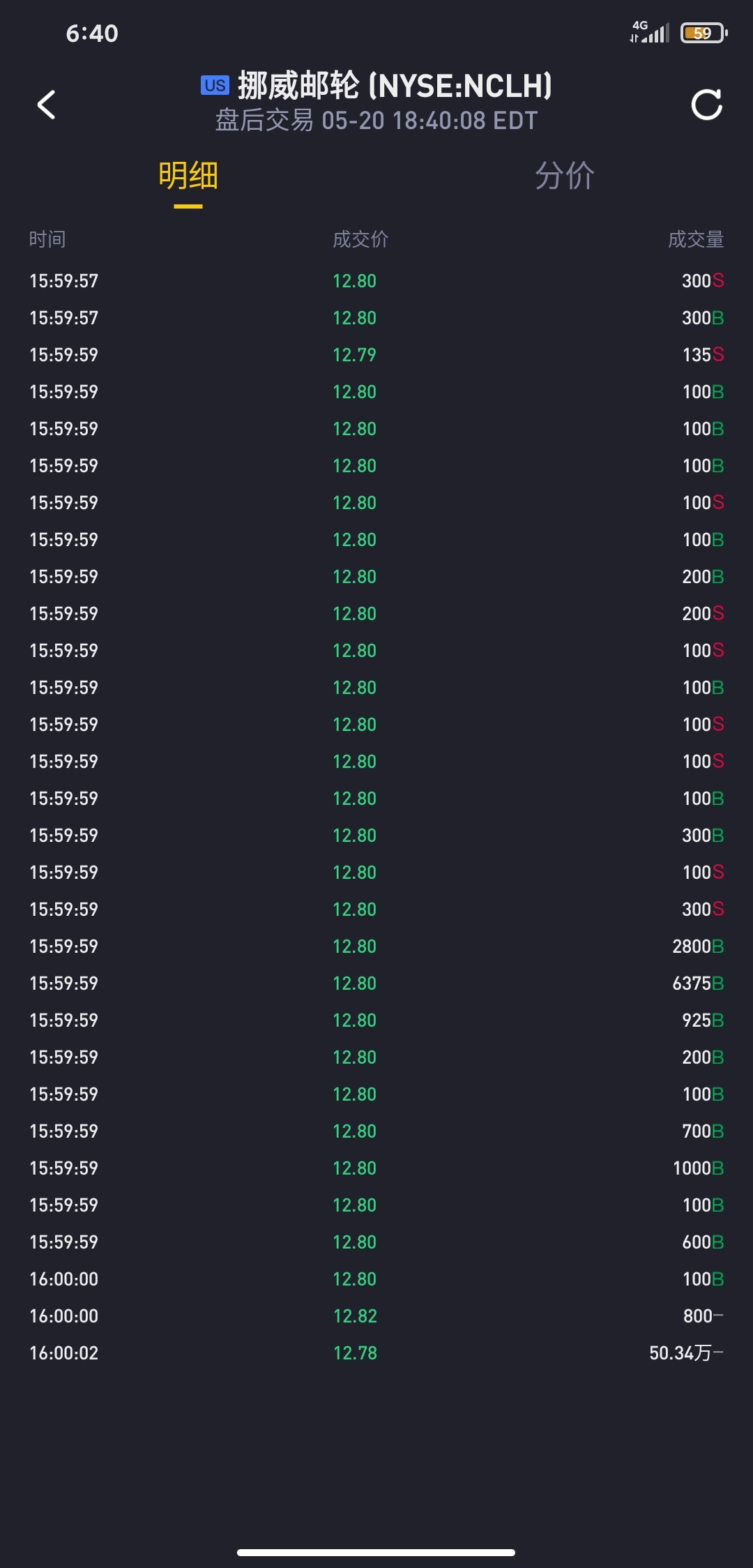Tap the 时间 column header

[x=47, y=239]
